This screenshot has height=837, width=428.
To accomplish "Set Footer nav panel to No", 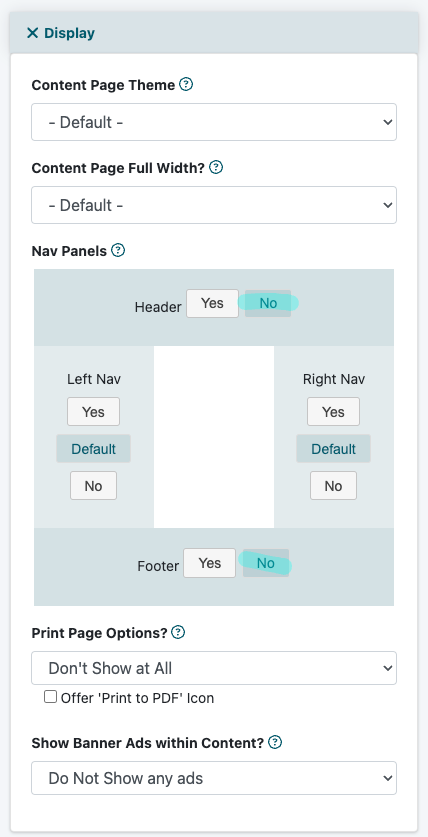I will 266,563.
